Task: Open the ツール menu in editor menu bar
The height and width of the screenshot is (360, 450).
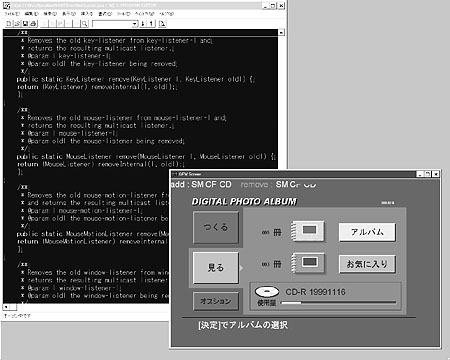Action: (x=123, y=14)
